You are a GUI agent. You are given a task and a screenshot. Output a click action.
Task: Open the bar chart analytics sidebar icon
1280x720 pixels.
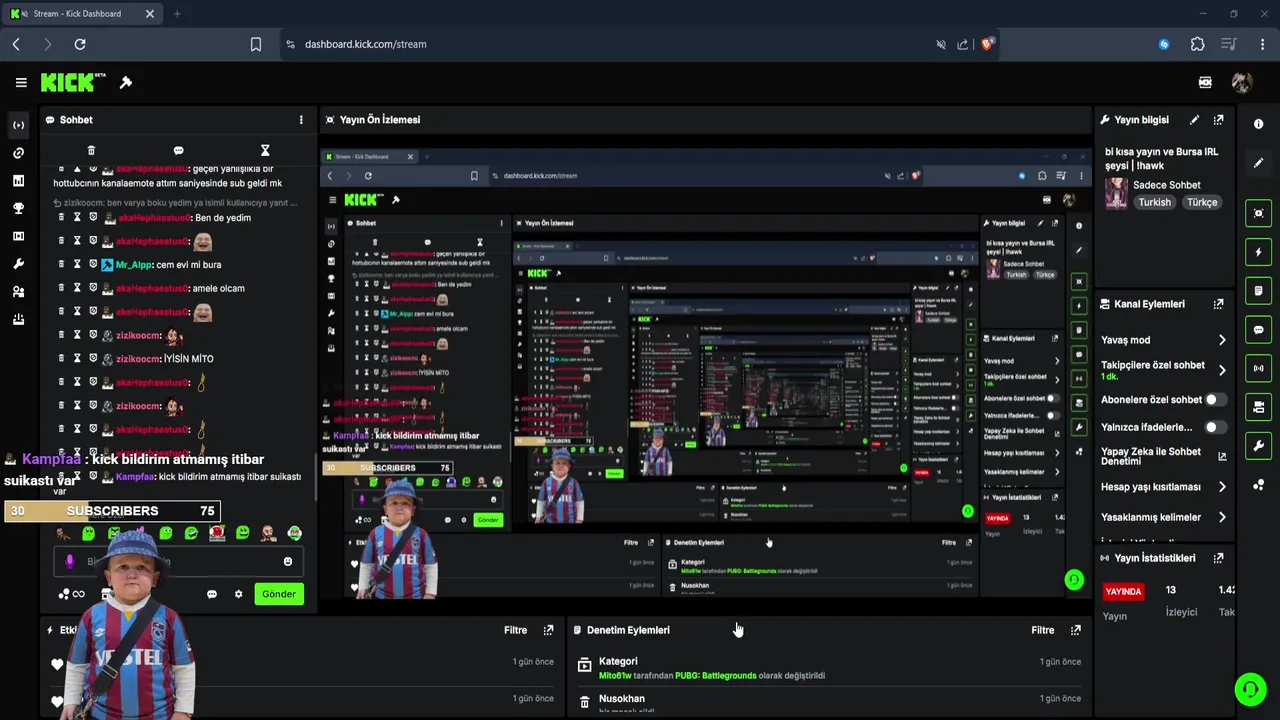(18, 181)
